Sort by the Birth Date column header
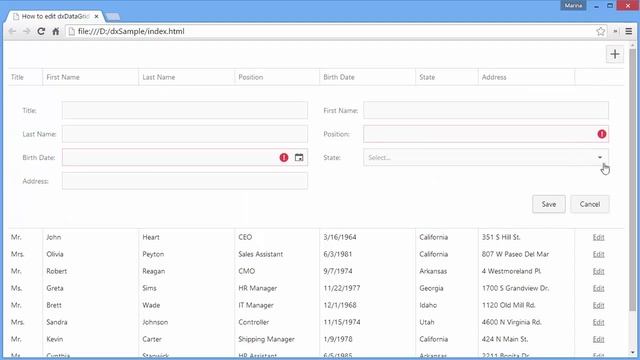Image resolution: width=640 pixels, height=360 pixels. [x=367, y=77]
